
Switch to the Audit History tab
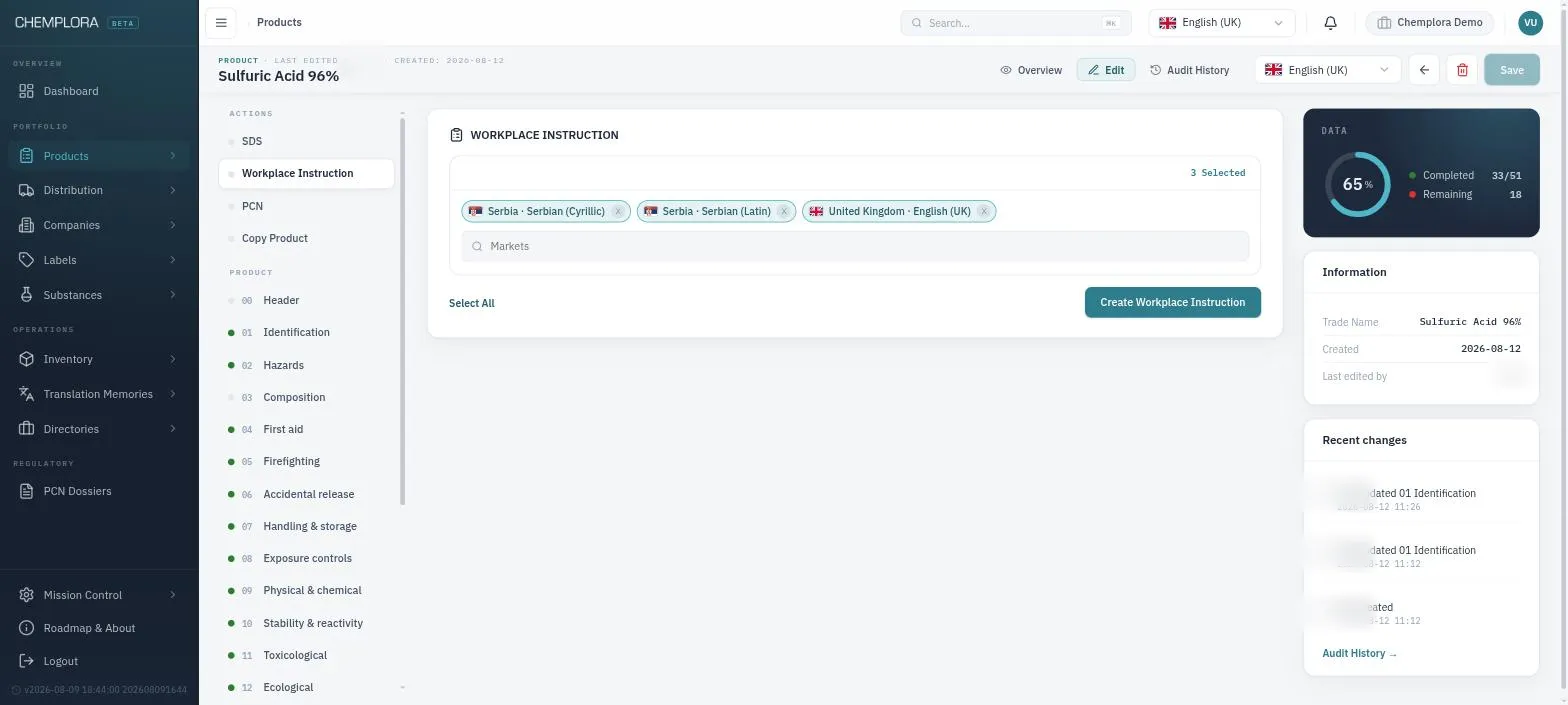click(x=1190, y=70)
